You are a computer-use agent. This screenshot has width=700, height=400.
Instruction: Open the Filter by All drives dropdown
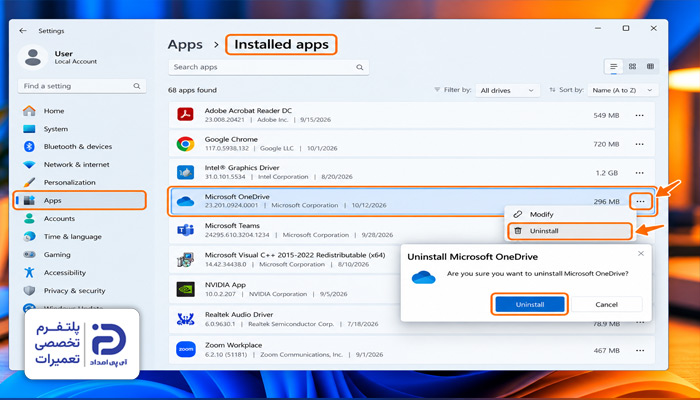[508, 90]
